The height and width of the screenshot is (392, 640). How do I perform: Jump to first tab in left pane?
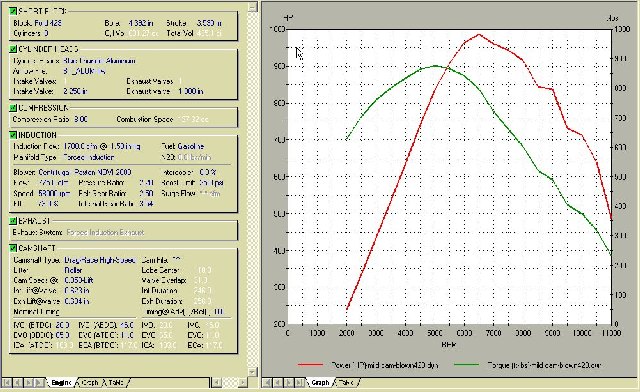click(x=7, y=383)
